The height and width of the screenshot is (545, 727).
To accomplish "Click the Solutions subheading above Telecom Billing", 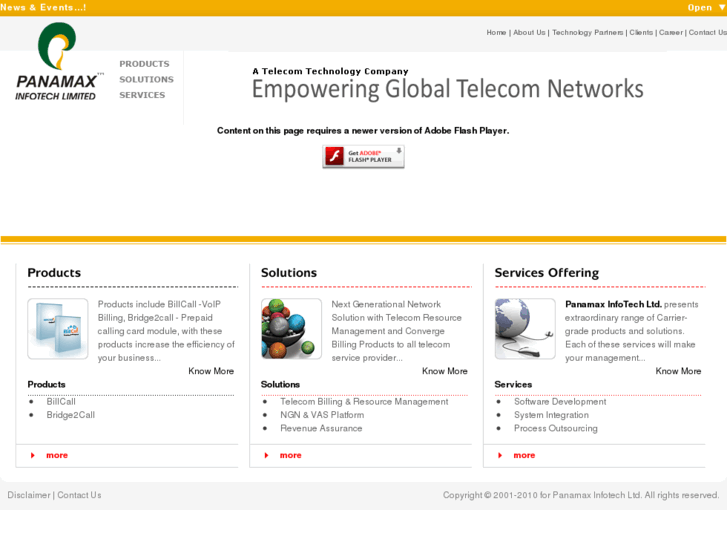I will (x=280, y=385).
